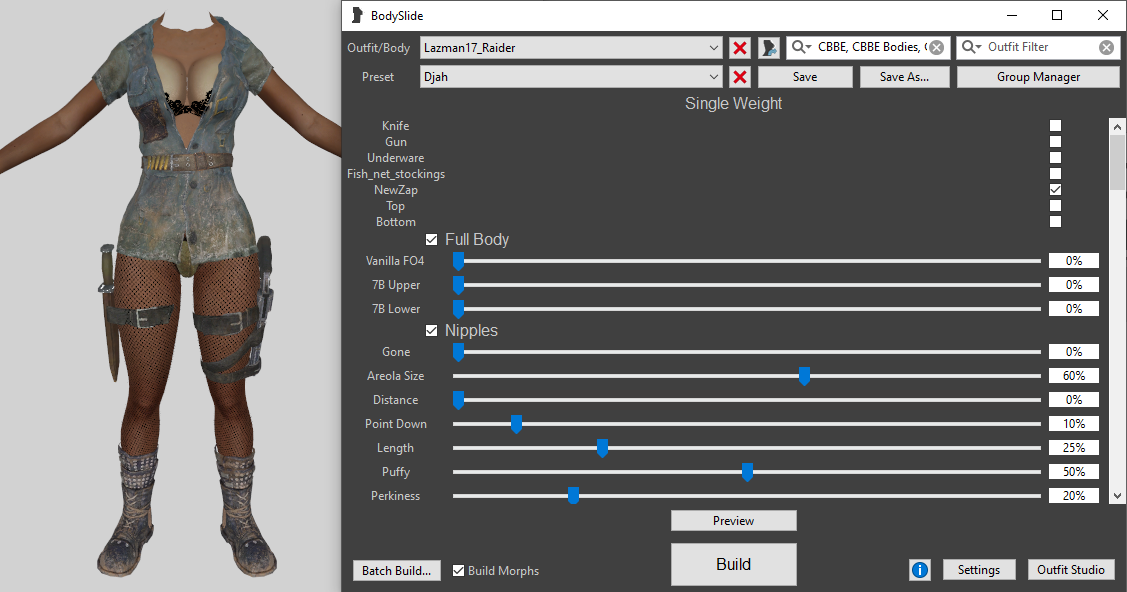The image size is (1127, 592).
Task: Click the Vanilla FO4 percentage field
Action: point(1074,261)
